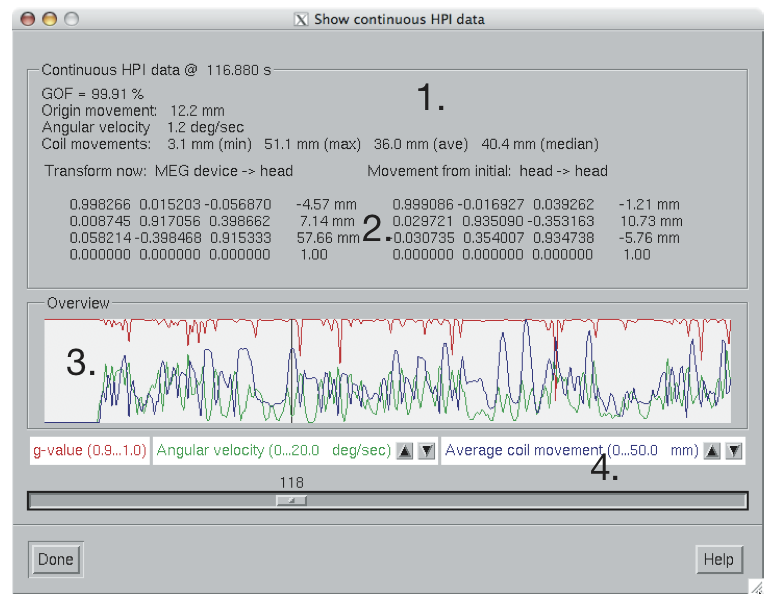Click the Overview plot time cursor line
The height and width of the screenshot is (605, 770).
292,371
